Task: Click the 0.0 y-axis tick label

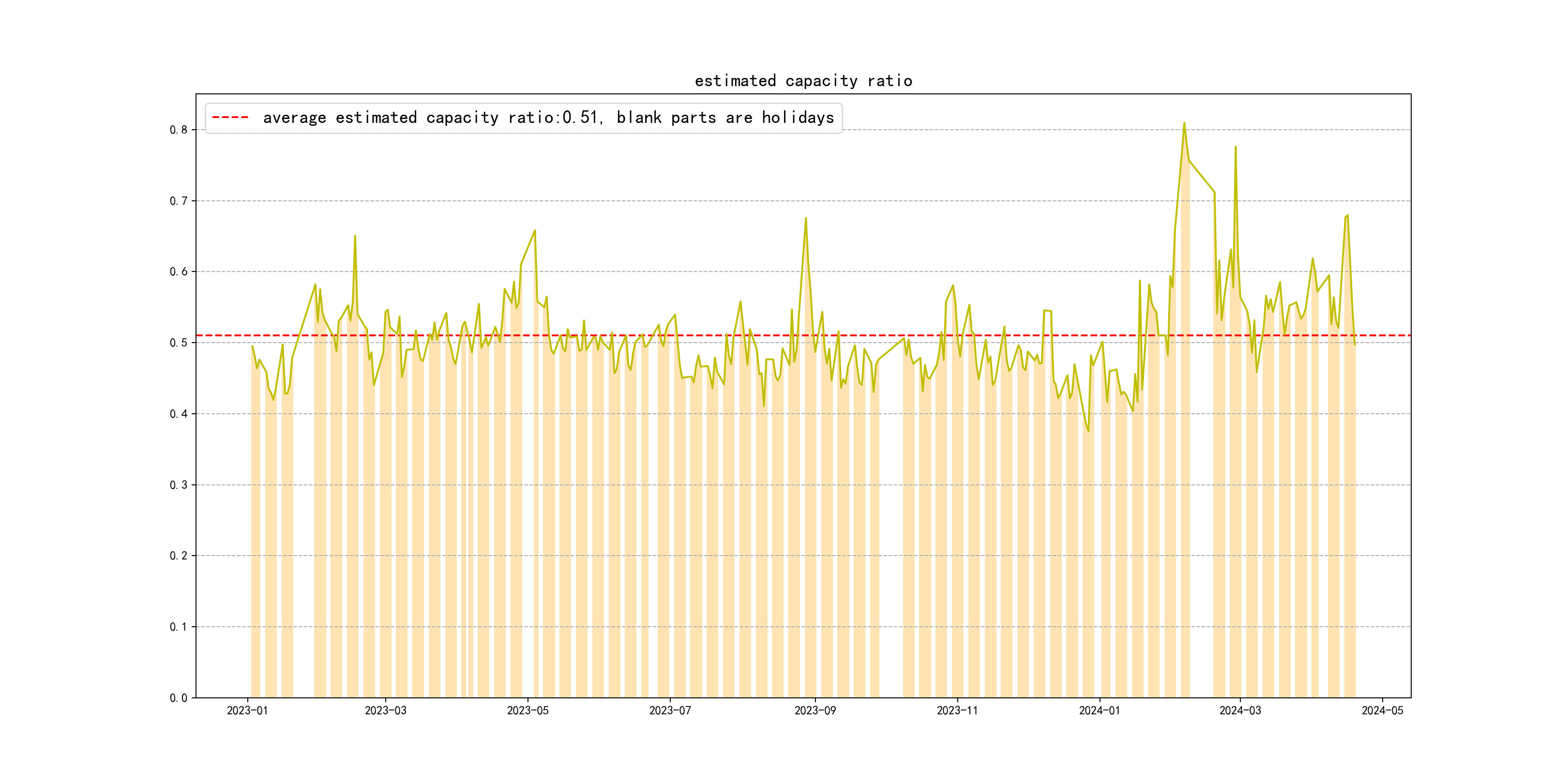Action: (179, 697)
